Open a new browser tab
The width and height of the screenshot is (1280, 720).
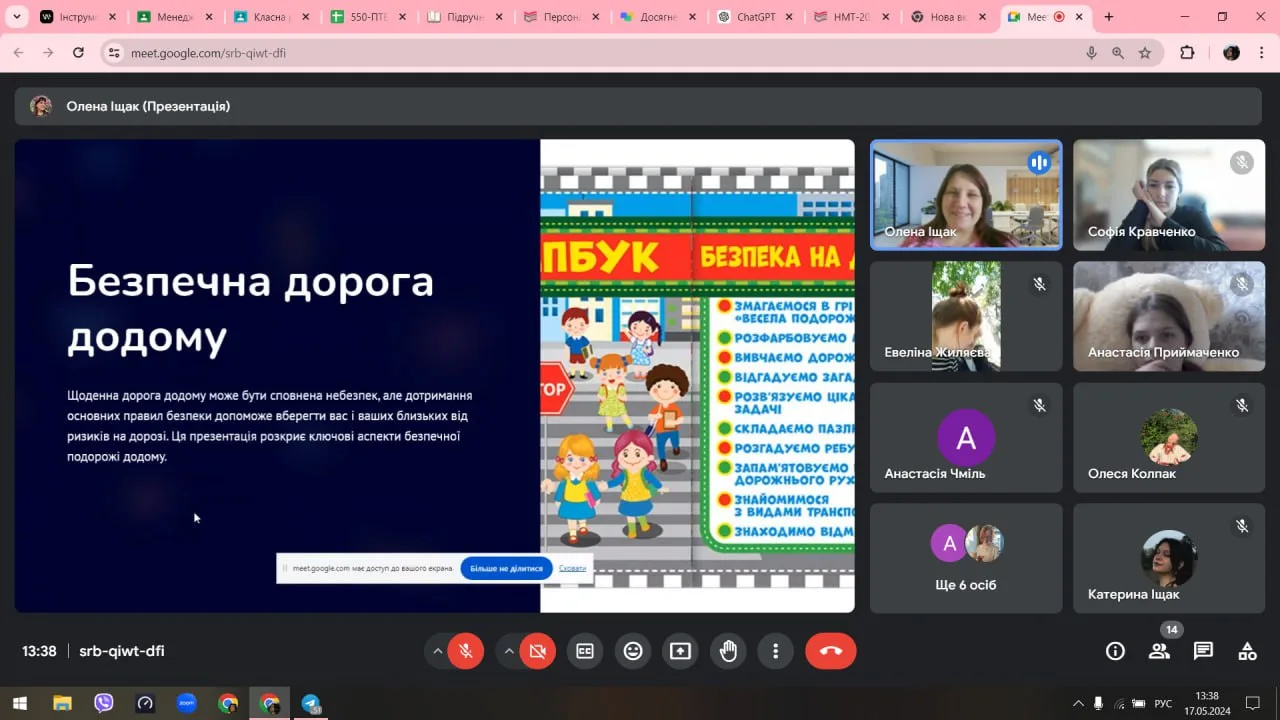coord(1109,17)
